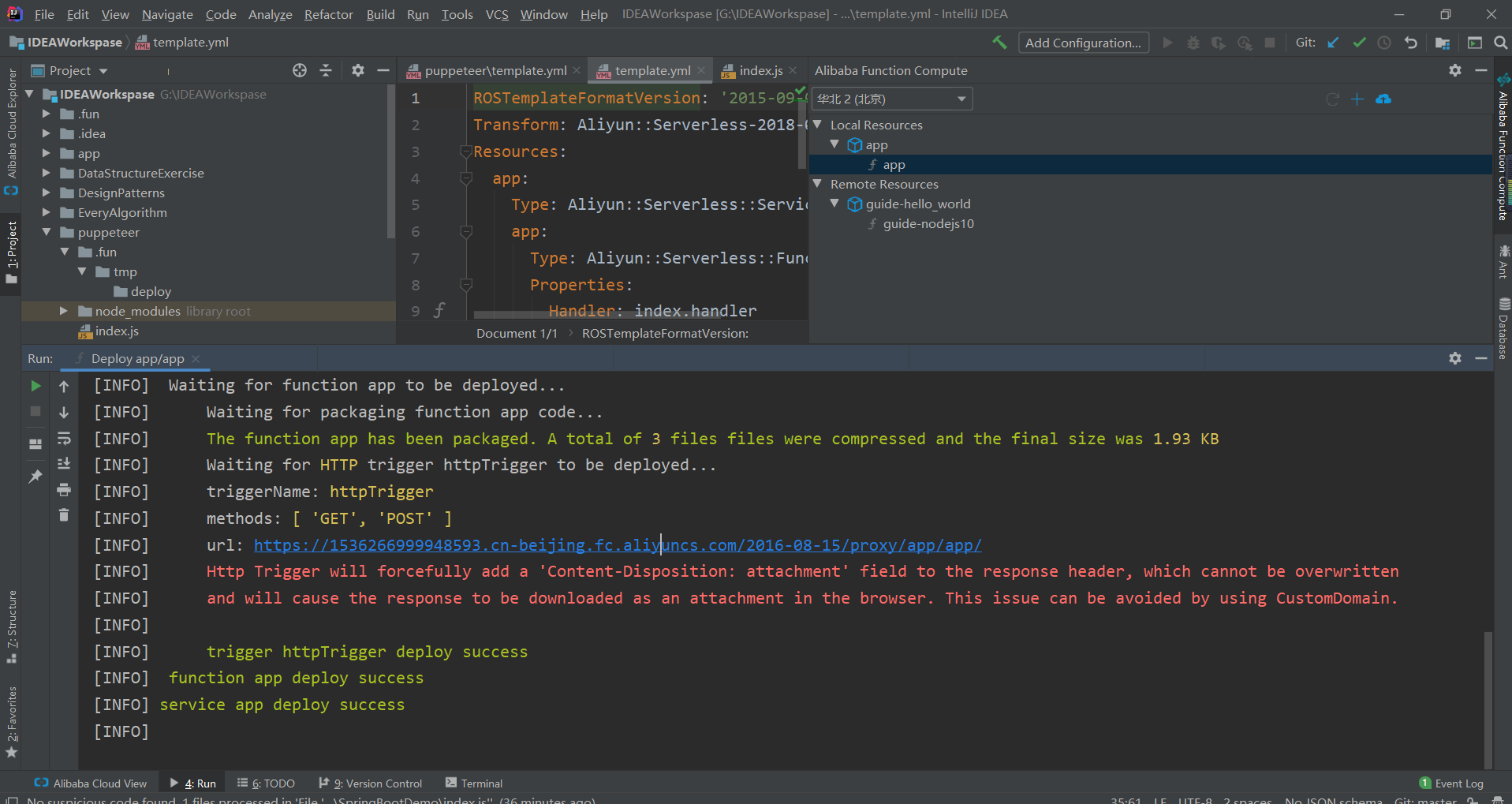Viewport: 1512px width, 804px height.
Task: Click Git update project arrow icon
Action: click(x=1333, y=43)
